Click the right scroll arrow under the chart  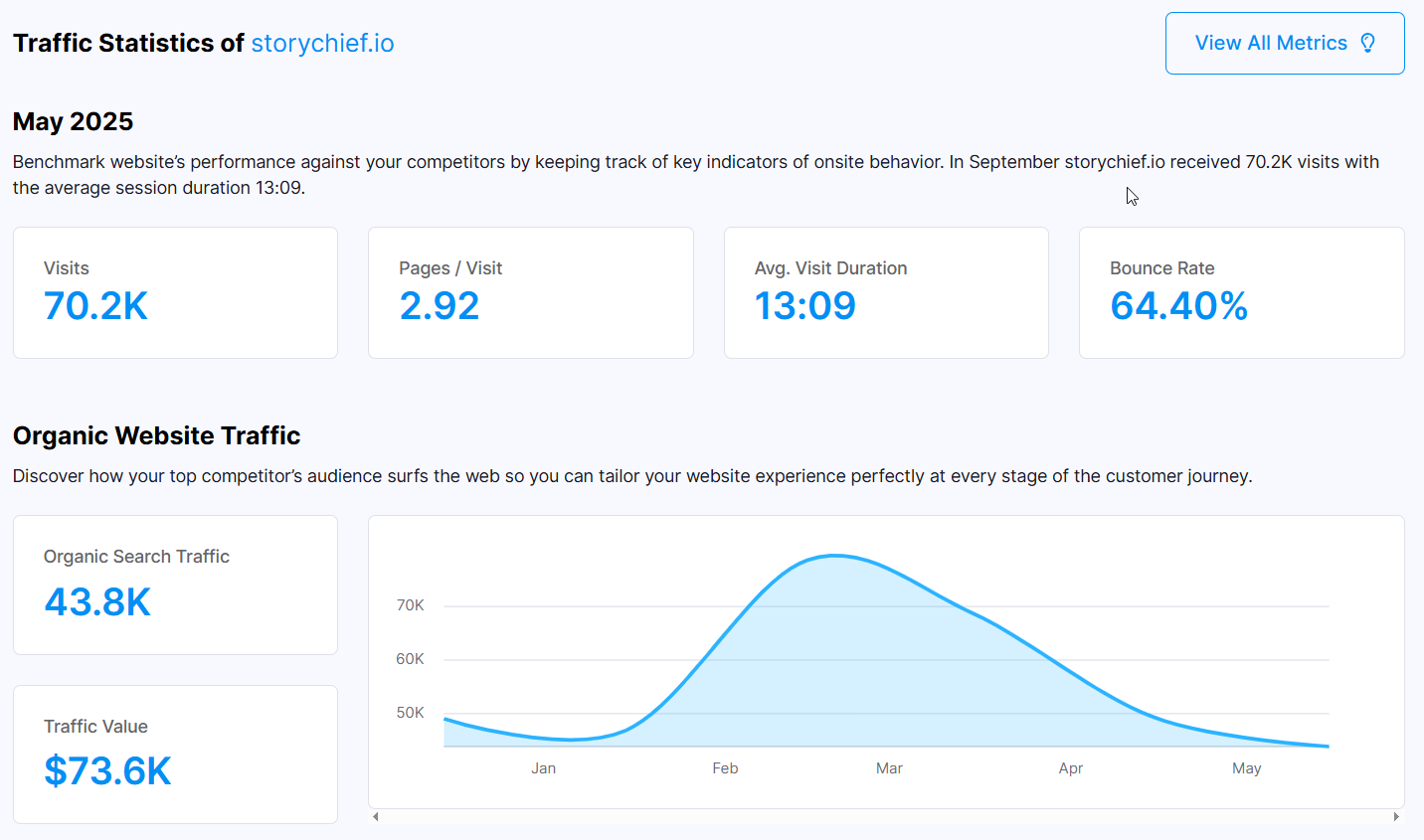click(1396, 817)
